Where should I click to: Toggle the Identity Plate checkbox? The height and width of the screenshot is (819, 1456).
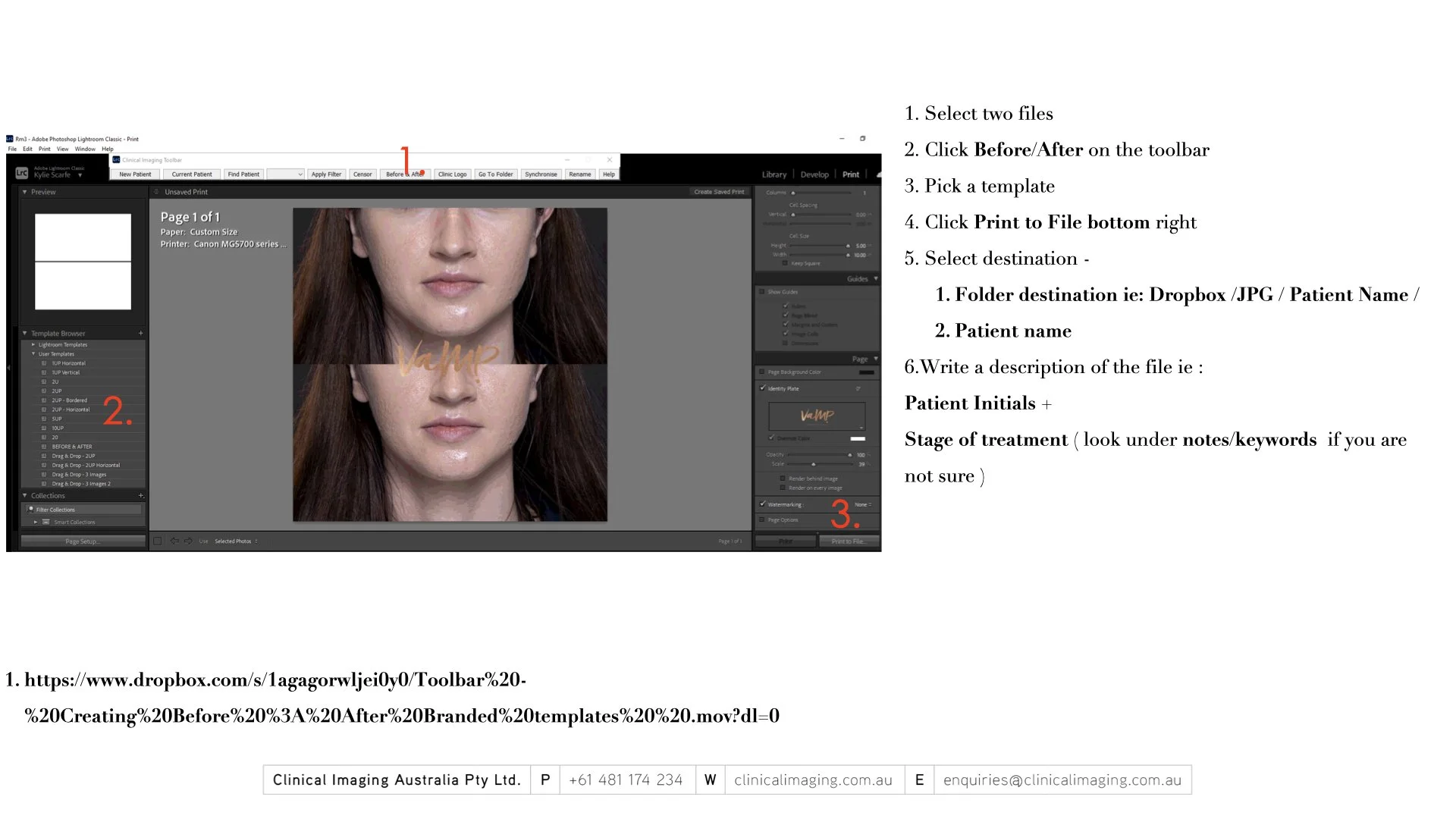763,388
